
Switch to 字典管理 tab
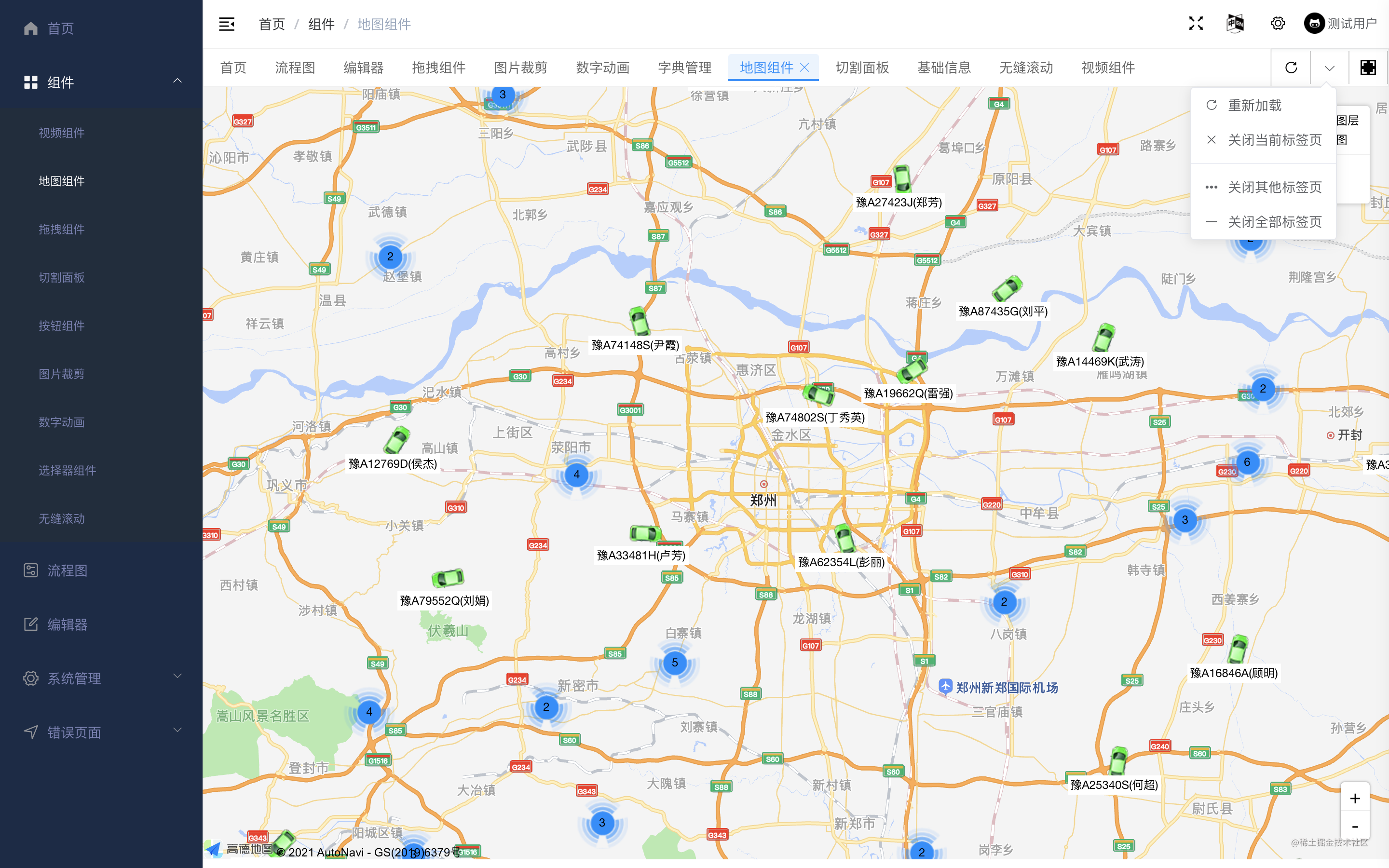684,68
